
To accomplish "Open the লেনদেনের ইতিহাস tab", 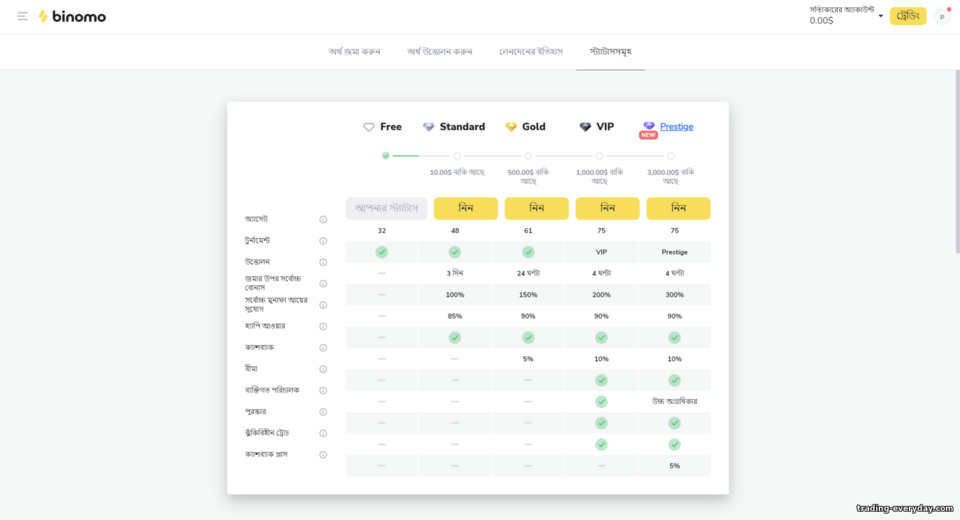I will [531, 51].
